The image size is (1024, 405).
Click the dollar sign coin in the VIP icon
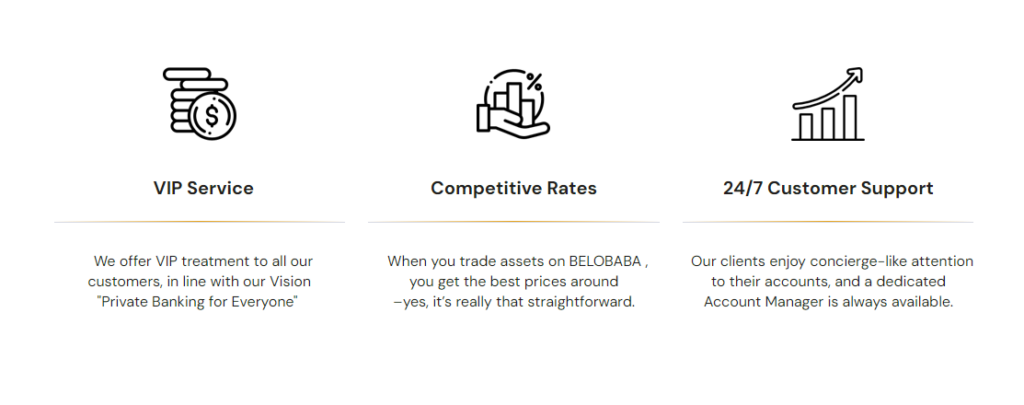click(x=213, y=116)
